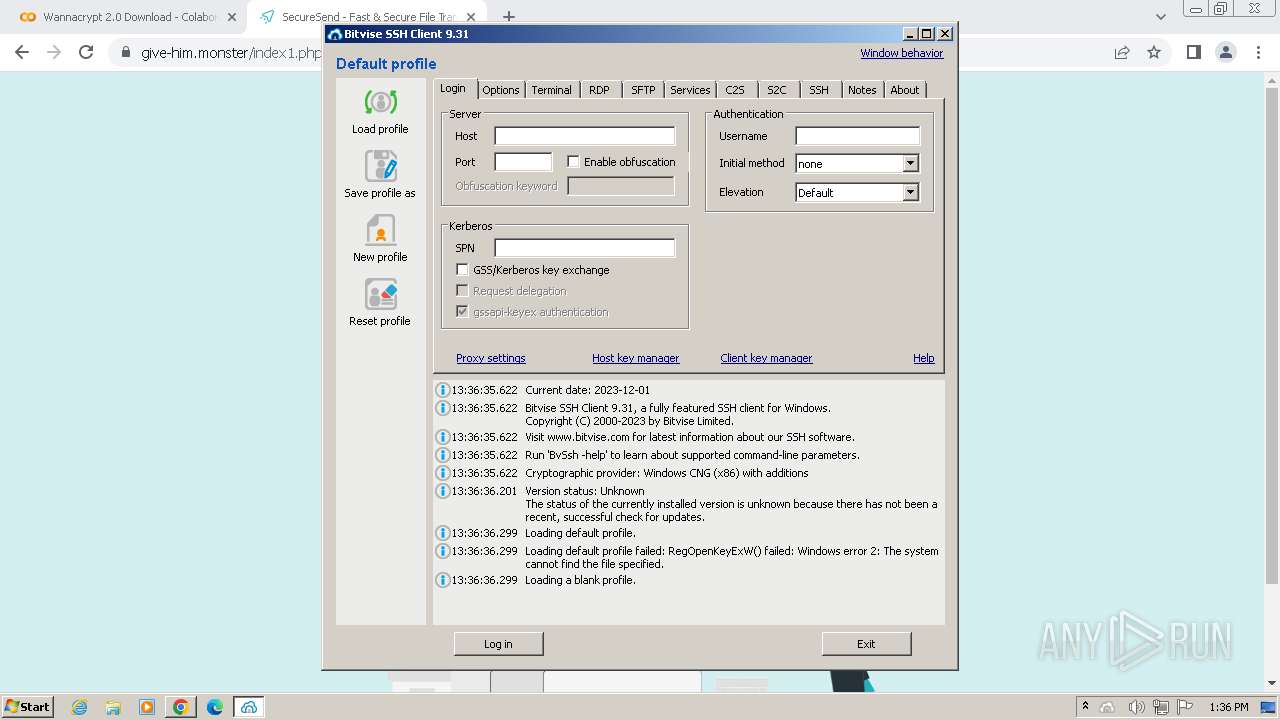Open Chrome tab search chevron
The image size is (1280, 720).
(x=1160, y=17)
